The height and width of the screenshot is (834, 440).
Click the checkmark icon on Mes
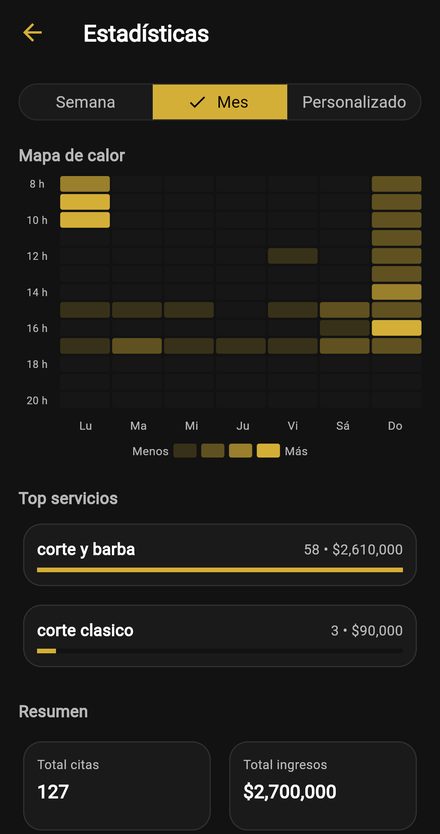click(x=197, y=102)
